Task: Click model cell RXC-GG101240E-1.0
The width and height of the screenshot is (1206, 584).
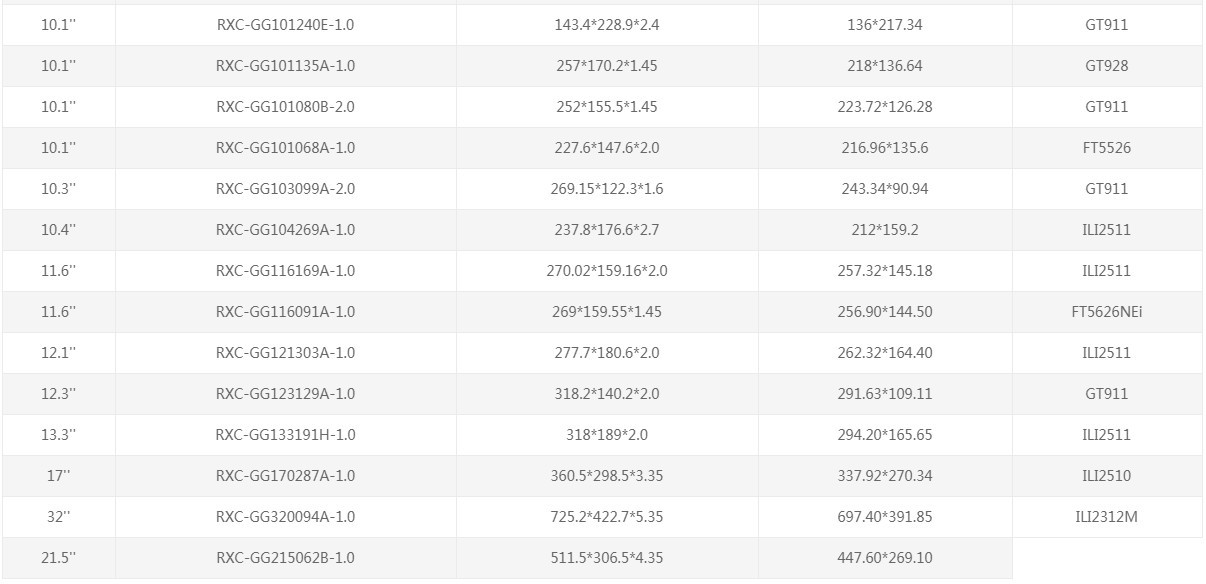Action: coord(285,25)
